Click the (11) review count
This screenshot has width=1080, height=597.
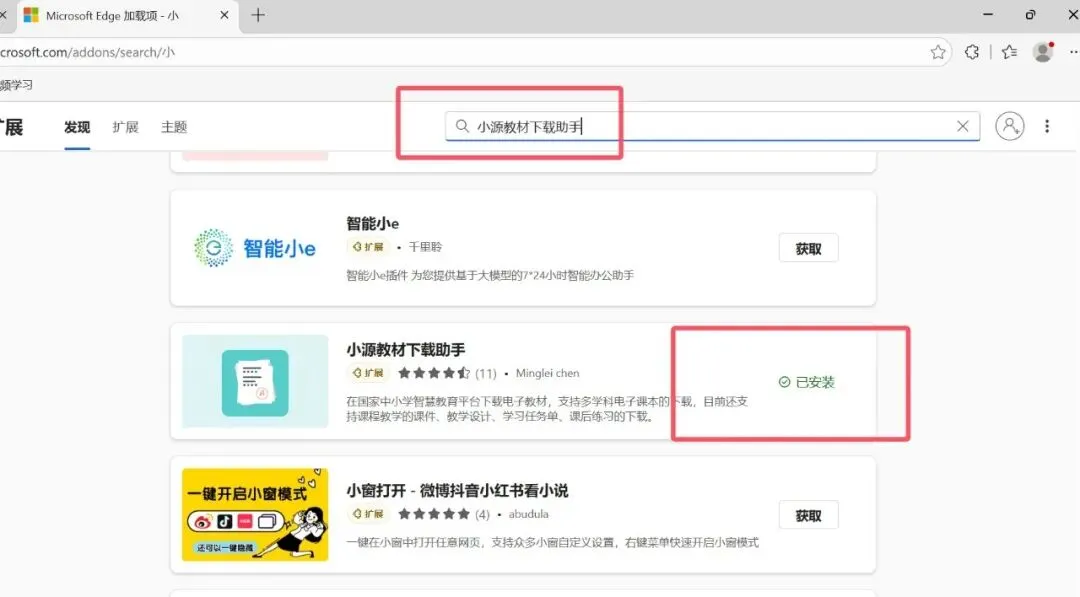tap(486, 373)
